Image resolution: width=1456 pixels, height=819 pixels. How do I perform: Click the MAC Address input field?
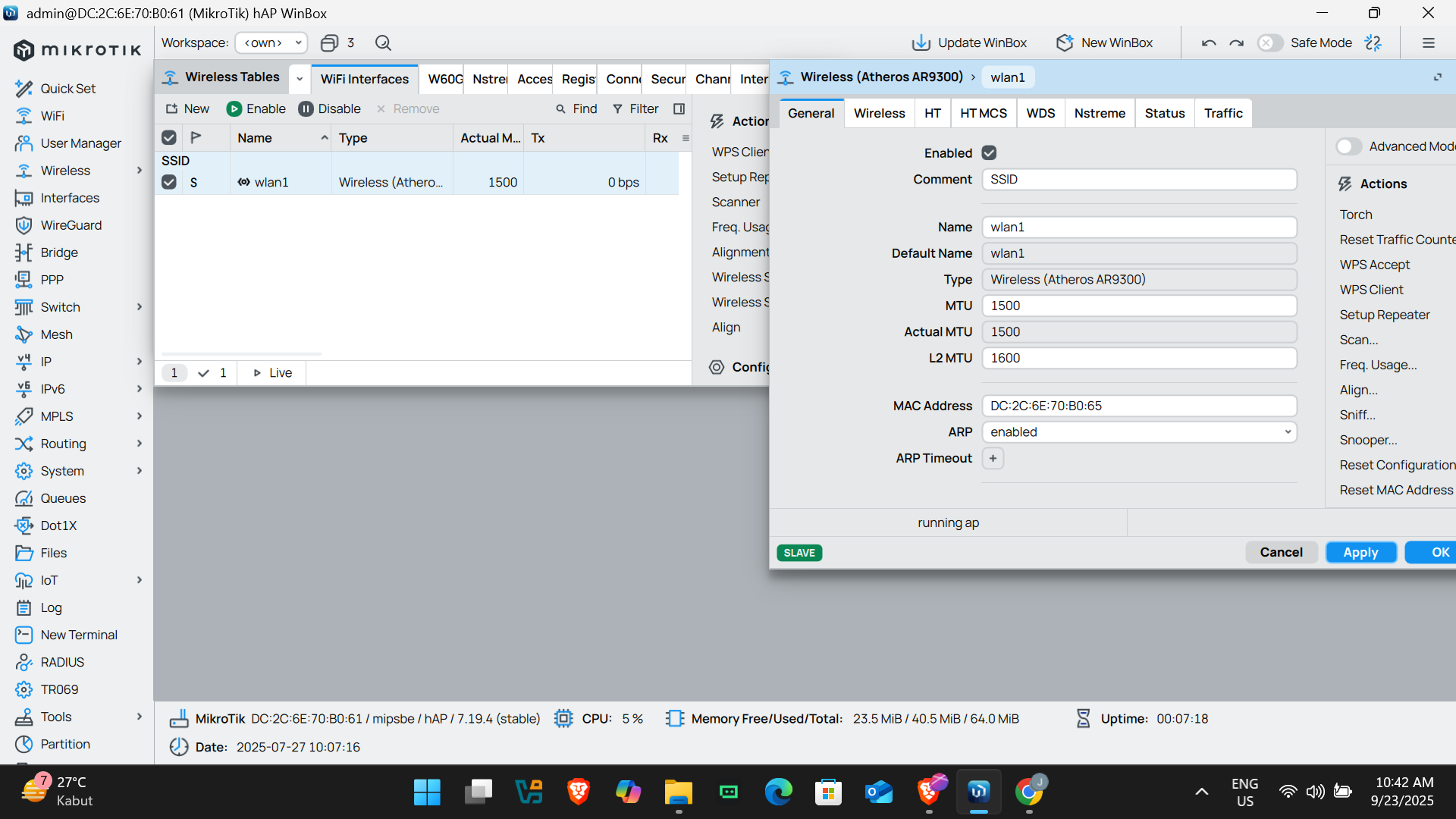pos(1139,406)
